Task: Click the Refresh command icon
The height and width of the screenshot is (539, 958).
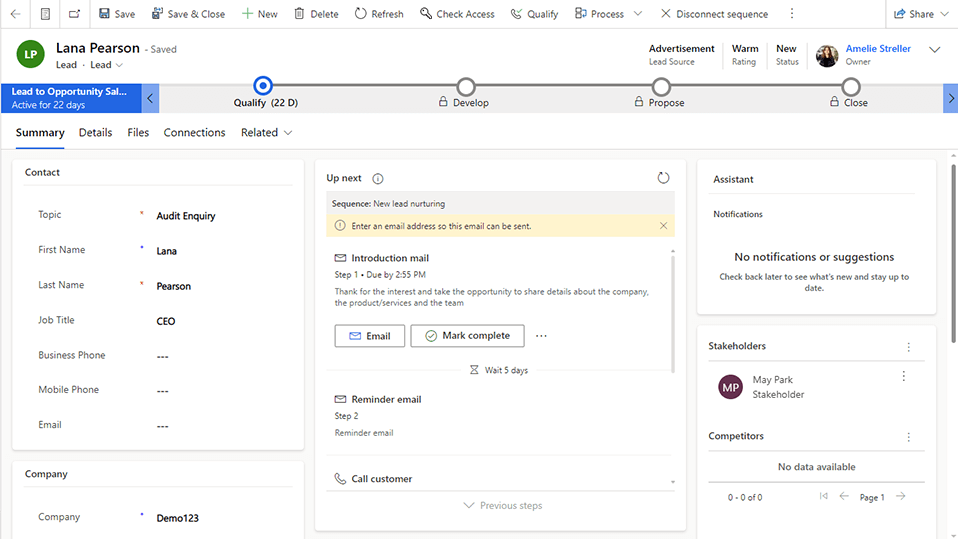Action: (361, 14)
